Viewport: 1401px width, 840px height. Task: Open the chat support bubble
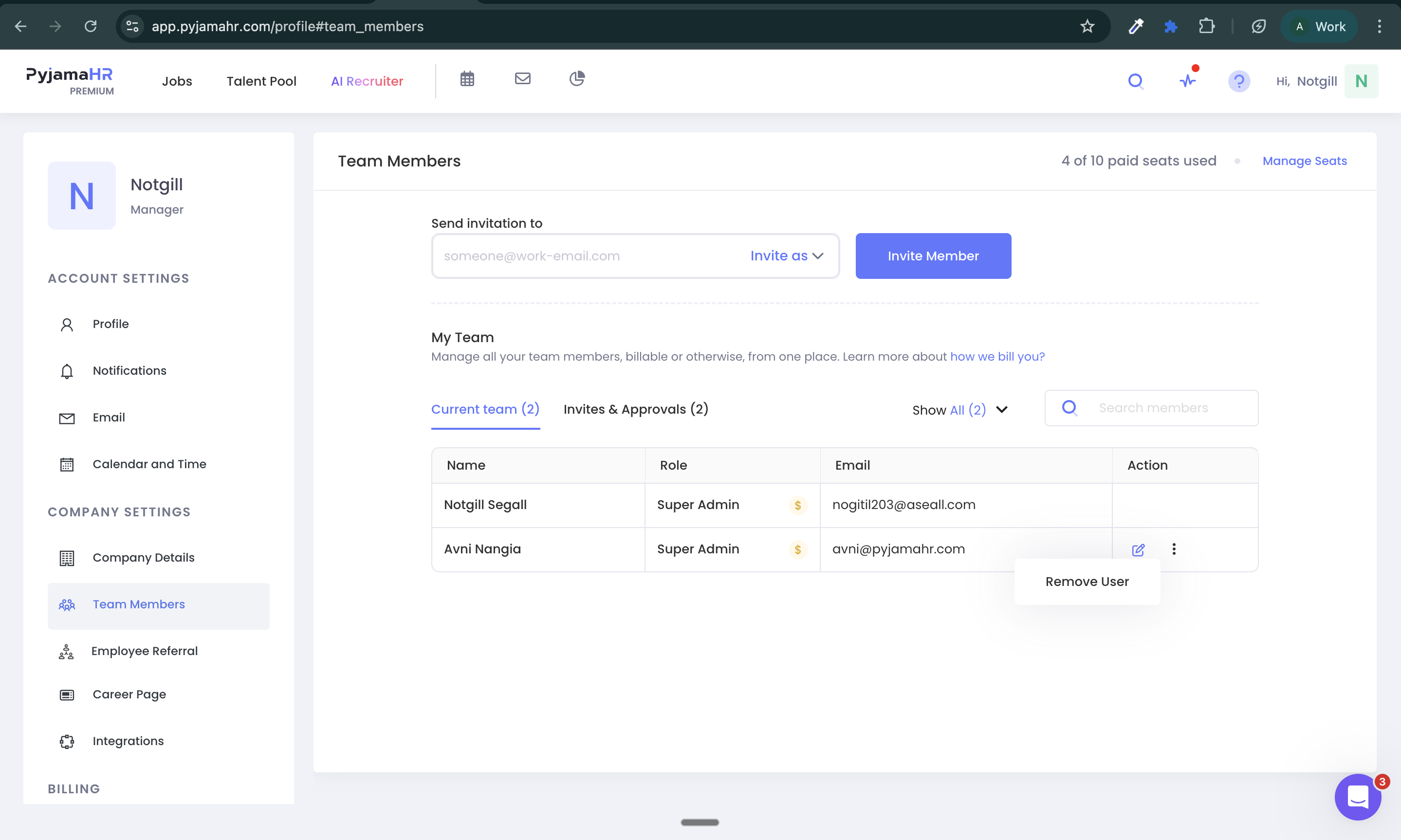tap(1358, 797)
